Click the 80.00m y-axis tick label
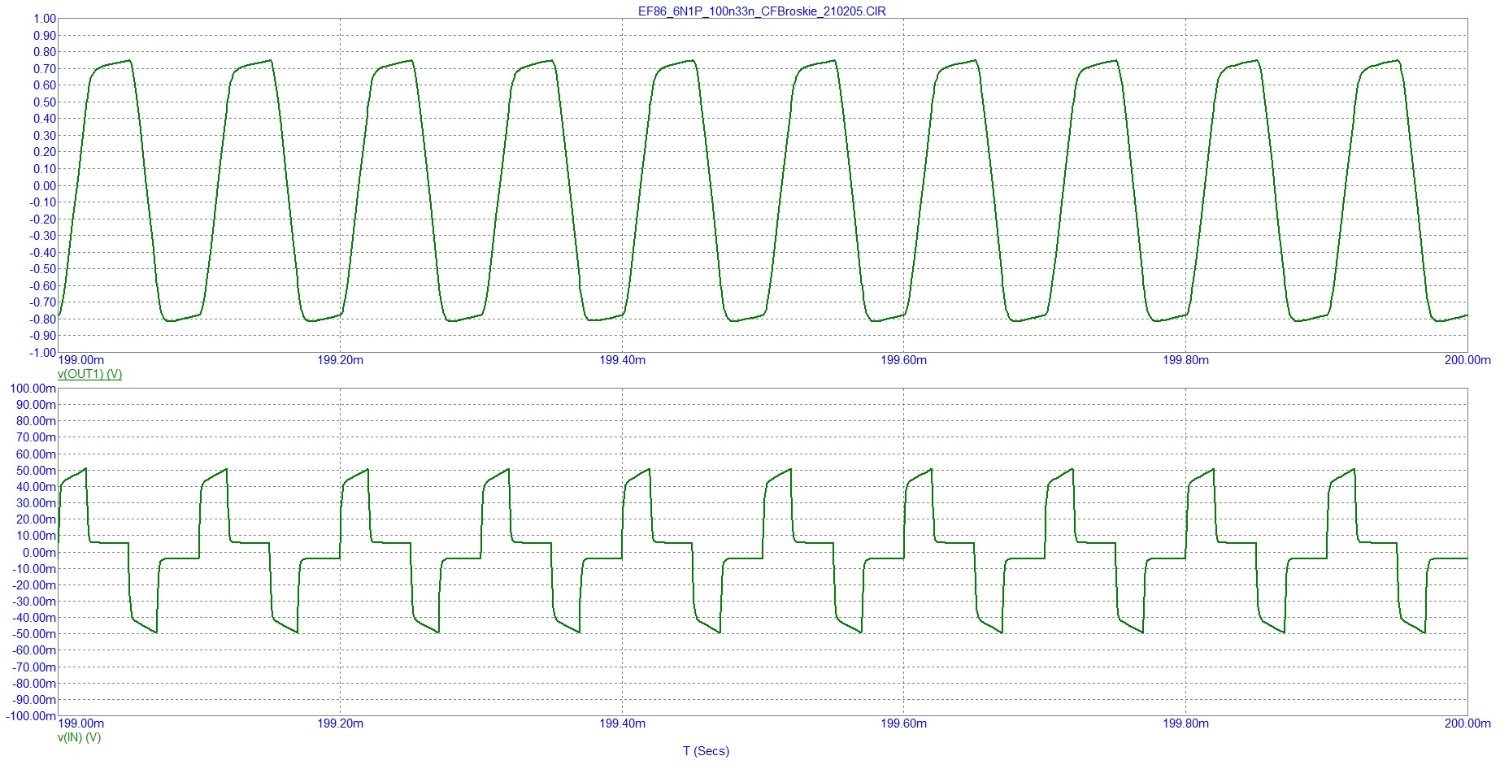Image resolution: width=1500 pixels, height=769 pixels. pos(36,420)
